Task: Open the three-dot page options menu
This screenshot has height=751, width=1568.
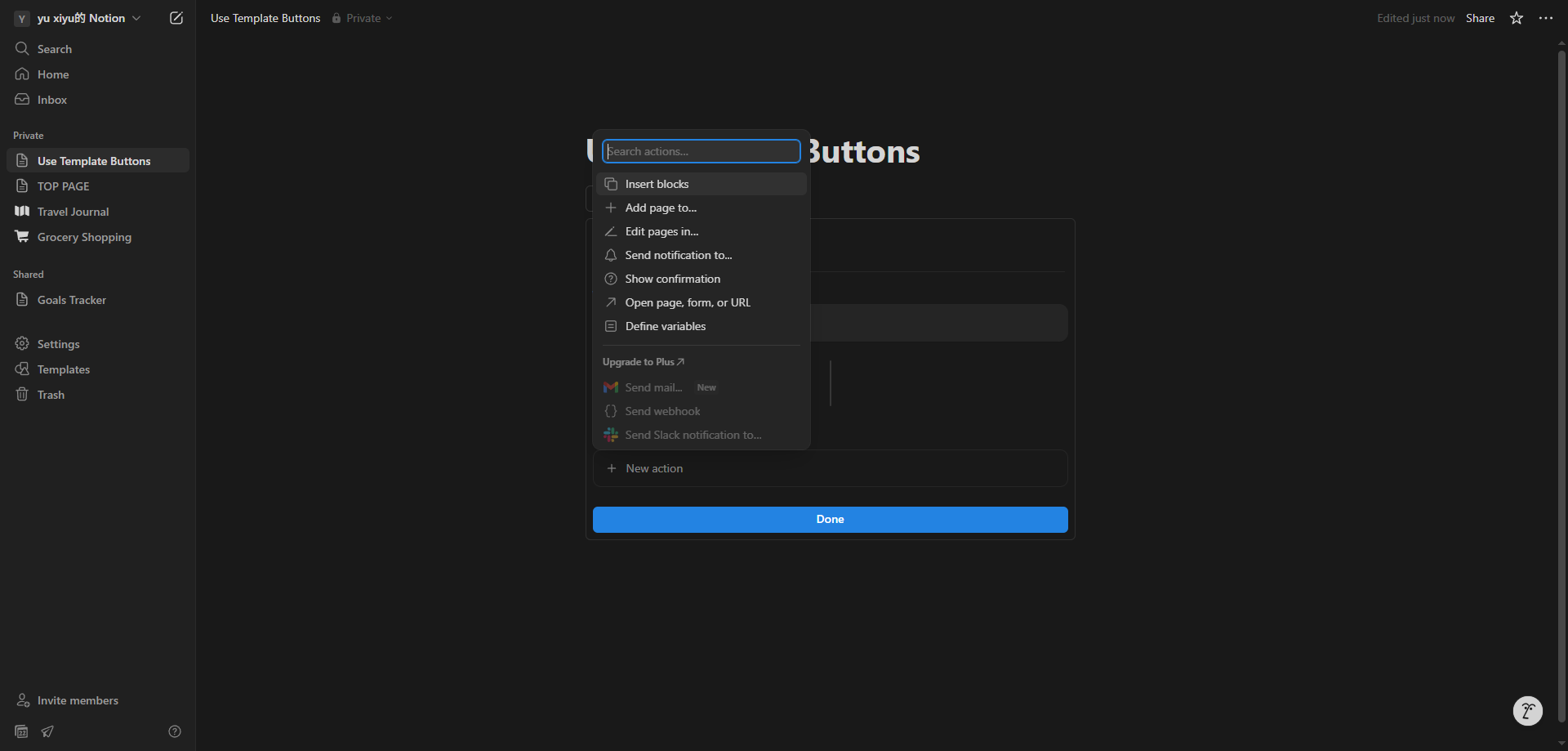Action: [x=1546, y=18]
